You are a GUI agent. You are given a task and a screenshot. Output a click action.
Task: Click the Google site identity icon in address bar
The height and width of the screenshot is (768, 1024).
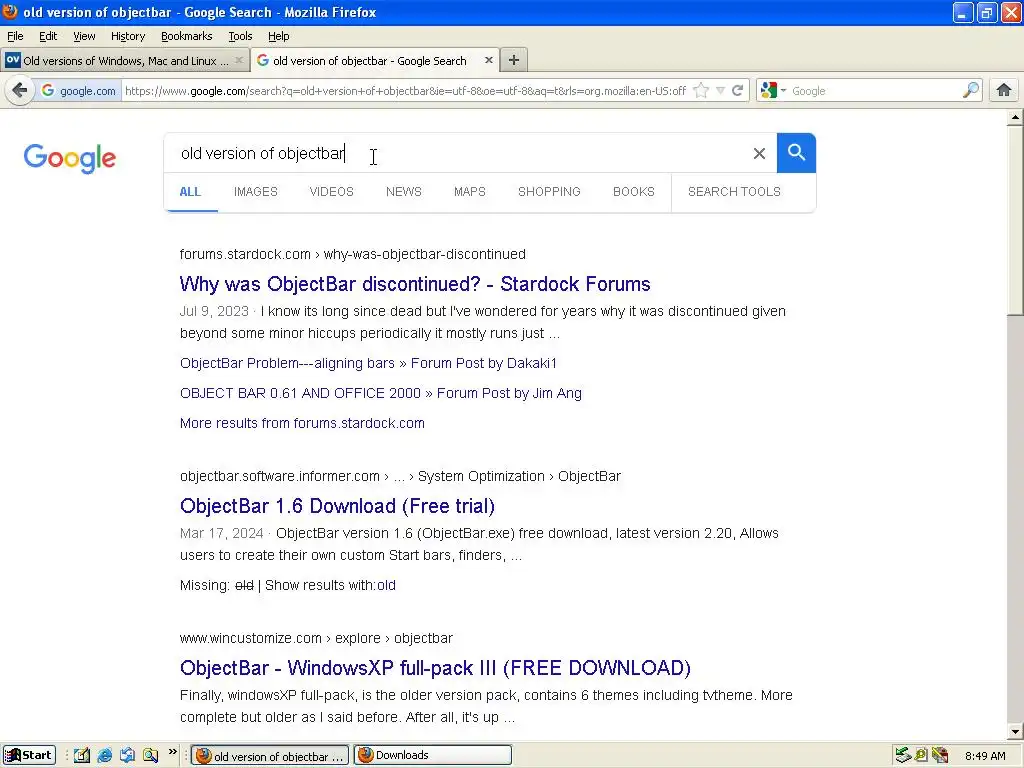pos(48,90)
